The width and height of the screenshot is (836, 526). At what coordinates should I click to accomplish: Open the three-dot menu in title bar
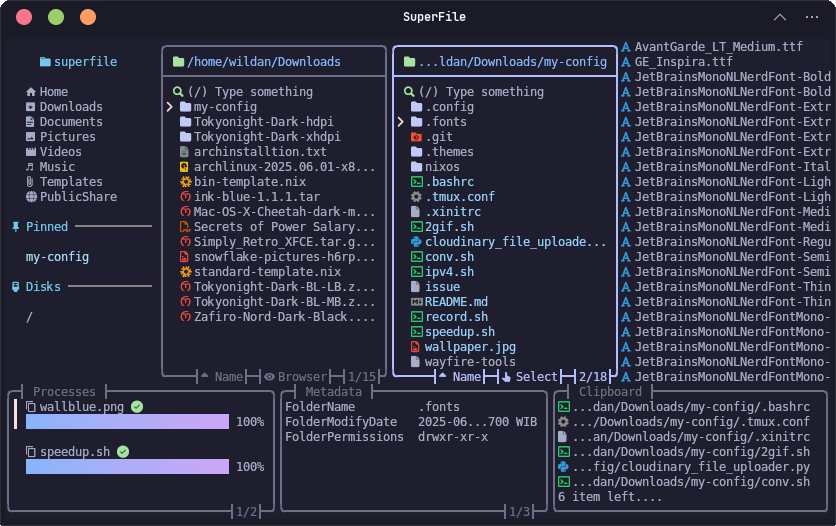(x=811, y=17)
